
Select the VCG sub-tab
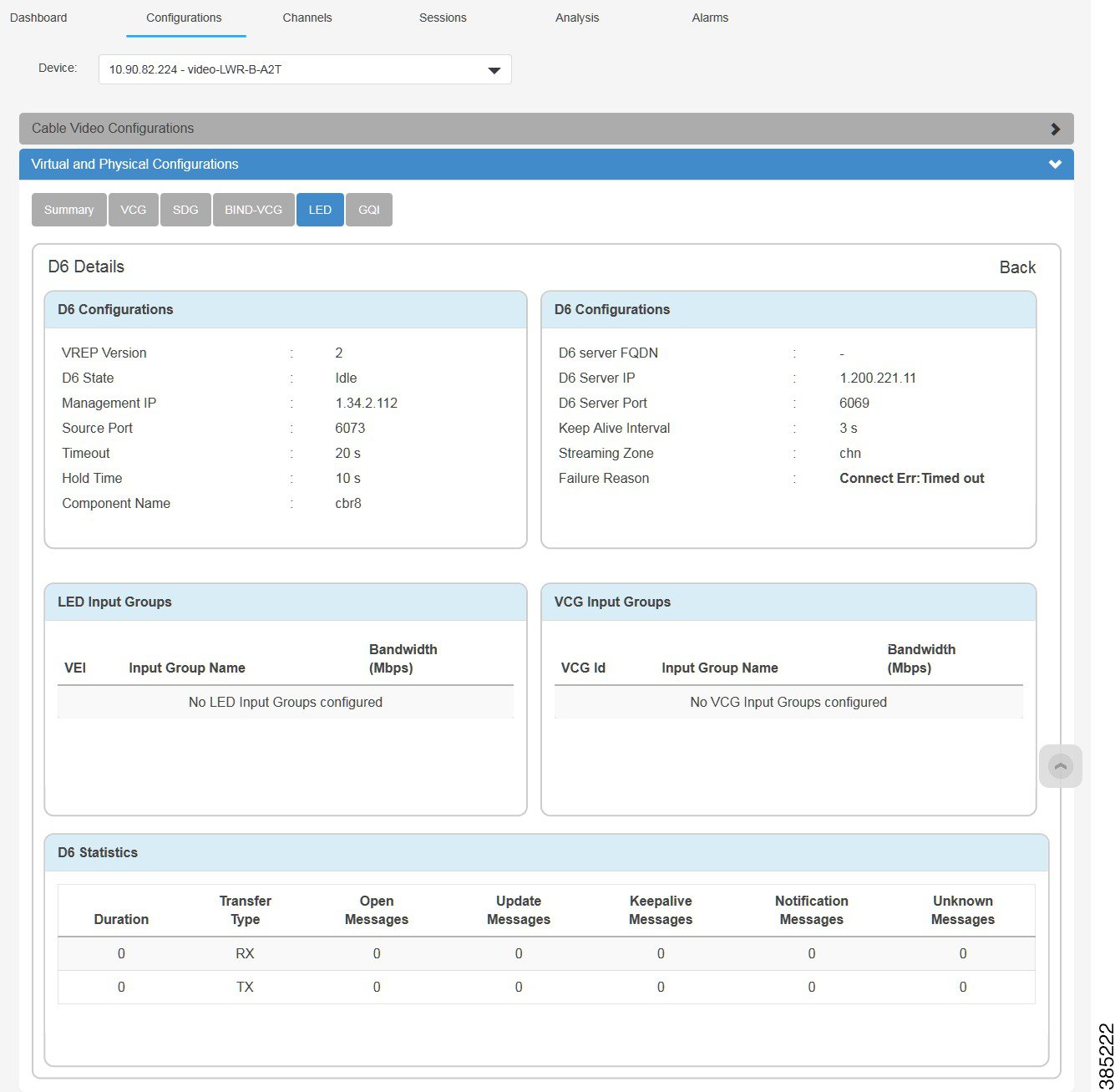click(133, 209)
